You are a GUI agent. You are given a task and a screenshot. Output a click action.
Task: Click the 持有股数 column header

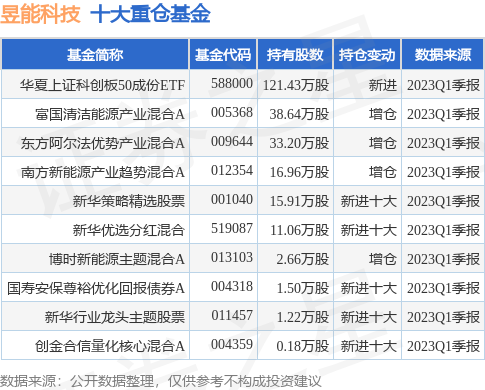(295, 55)
